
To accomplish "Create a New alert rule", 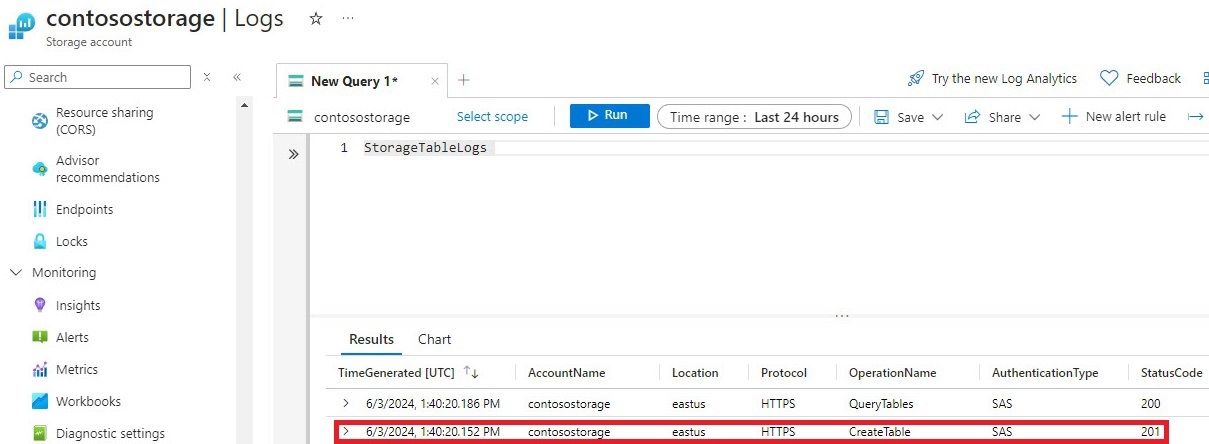I will 1113,117.
